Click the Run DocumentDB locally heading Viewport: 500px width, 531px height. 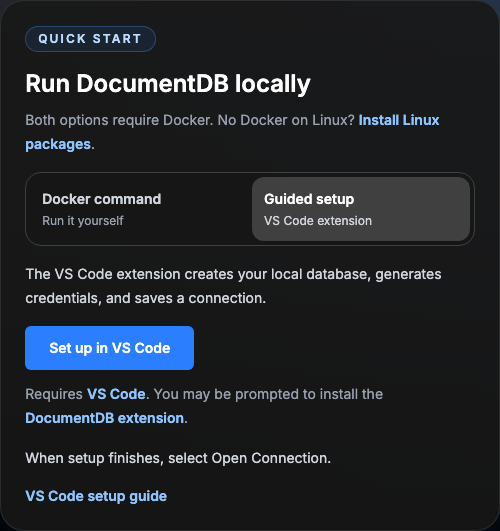[168, 83]
